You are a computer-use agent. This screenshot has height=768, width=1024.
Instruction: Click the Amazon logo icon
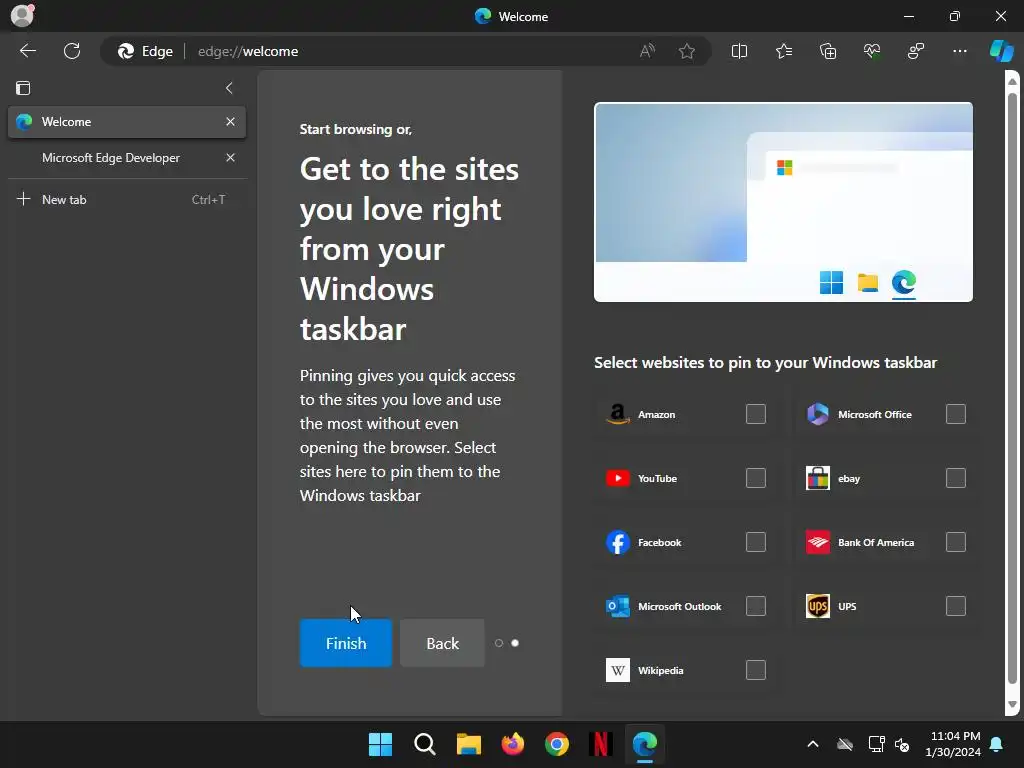618,414
